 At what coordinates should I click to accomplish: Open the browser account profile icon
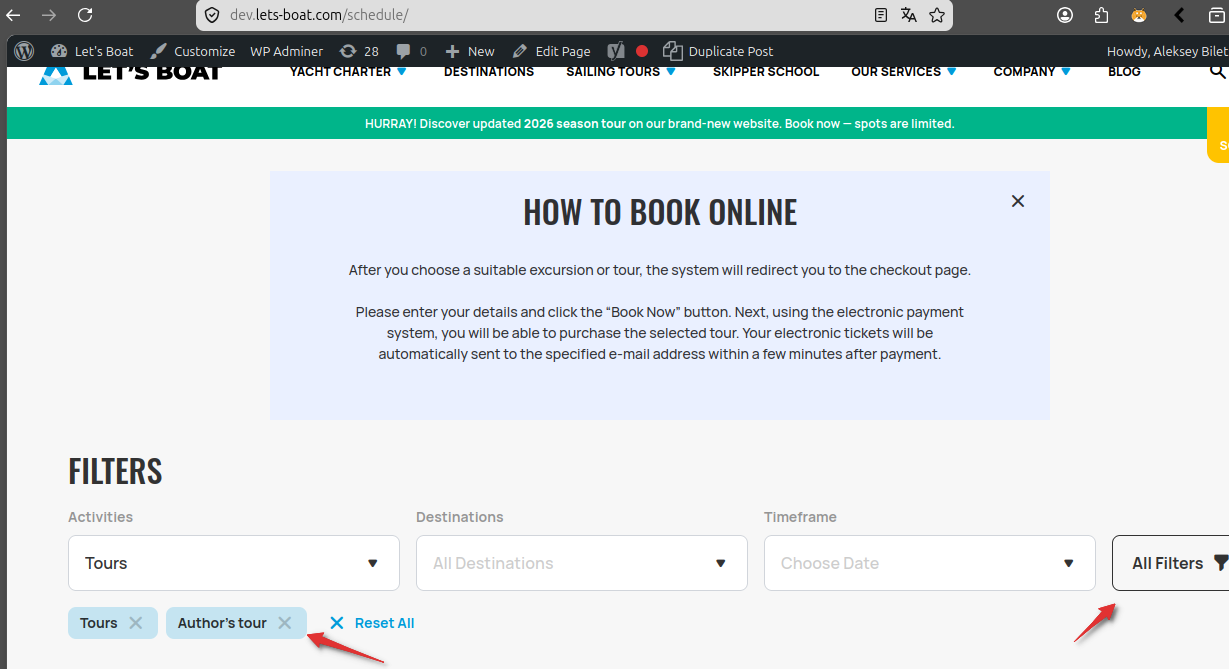(x=1065, y=15)
